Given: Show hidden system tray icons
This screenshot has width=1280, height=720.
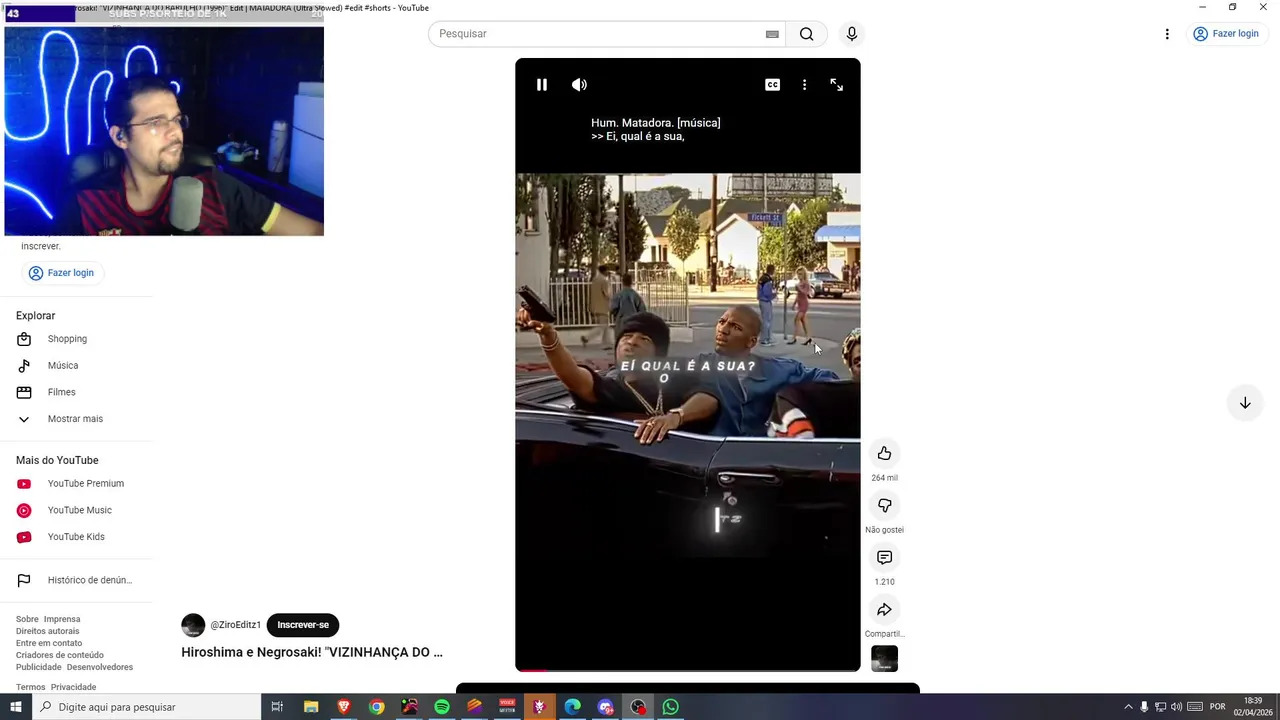Looking at the screenshot, I should (x=1129, y=707).
